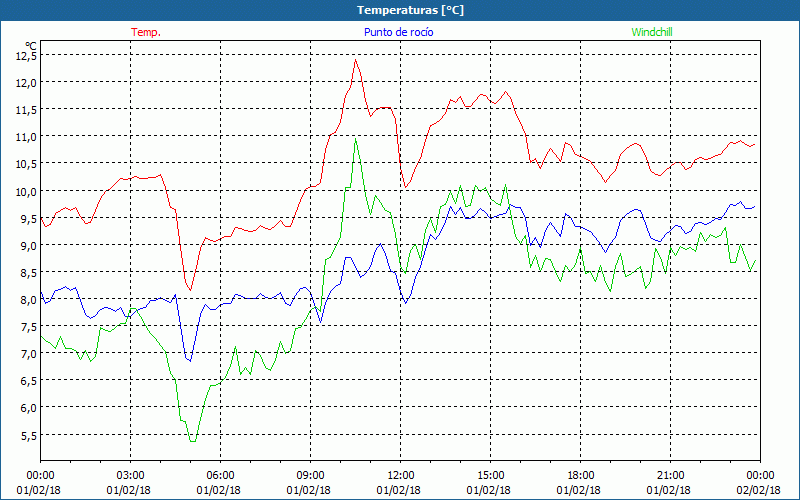Click the '11,0' y-axis label
Viewport: 800px width, 500px height.
pos(27,137)
